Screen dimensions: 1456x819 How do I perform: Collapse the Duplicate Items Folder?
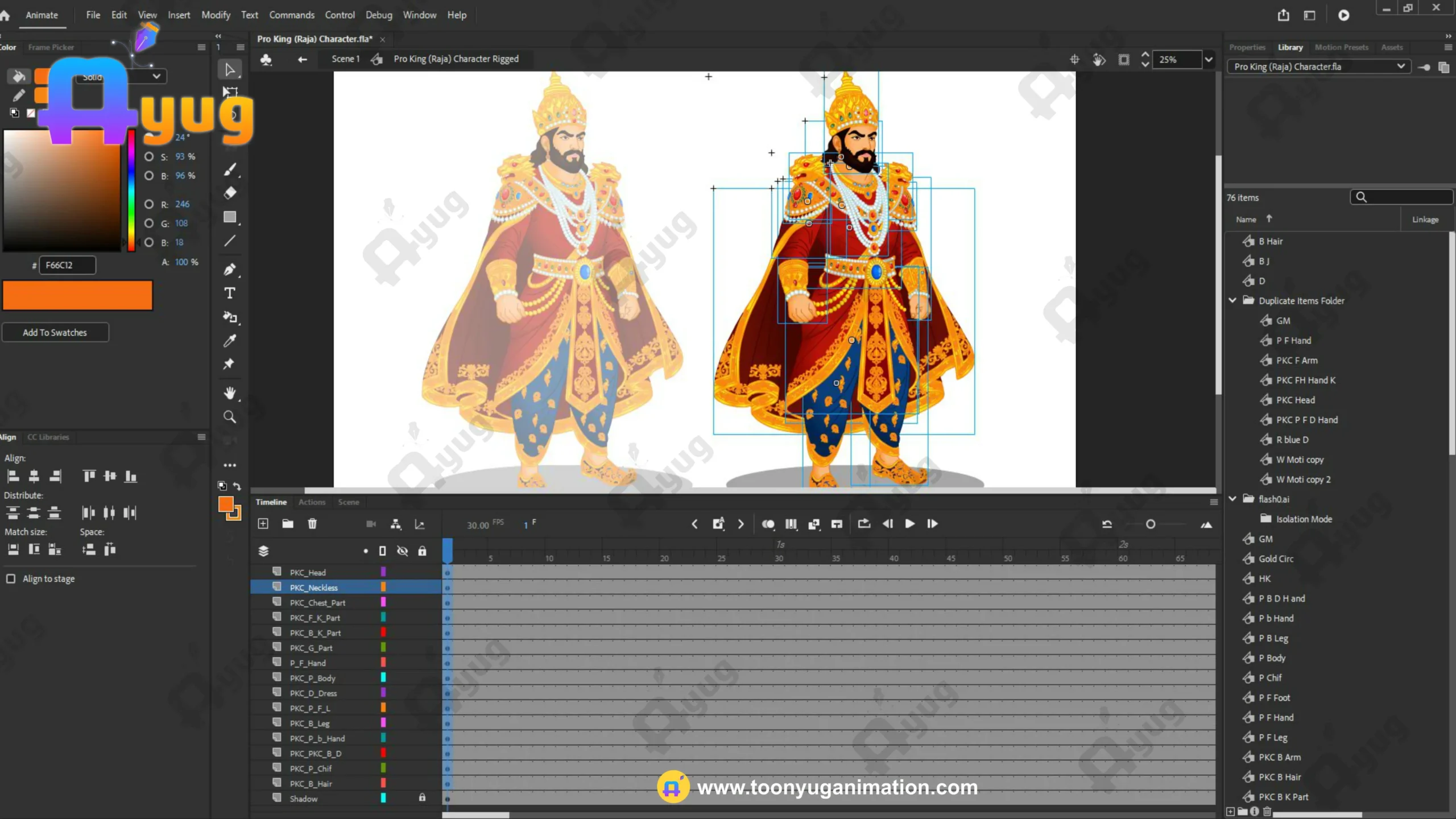tap(1232, 300)
